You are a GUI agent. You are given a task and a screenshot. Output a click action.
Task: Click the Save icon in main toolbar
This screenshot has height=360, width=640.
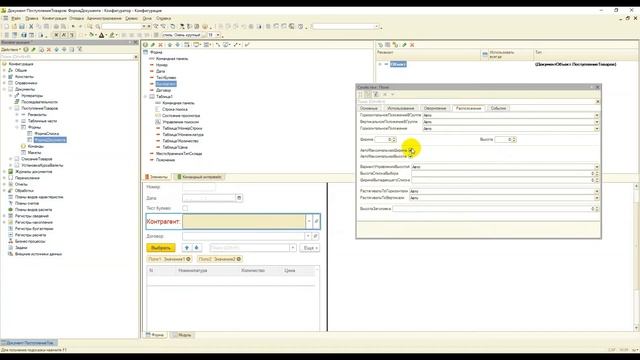[x=22, y=27]
